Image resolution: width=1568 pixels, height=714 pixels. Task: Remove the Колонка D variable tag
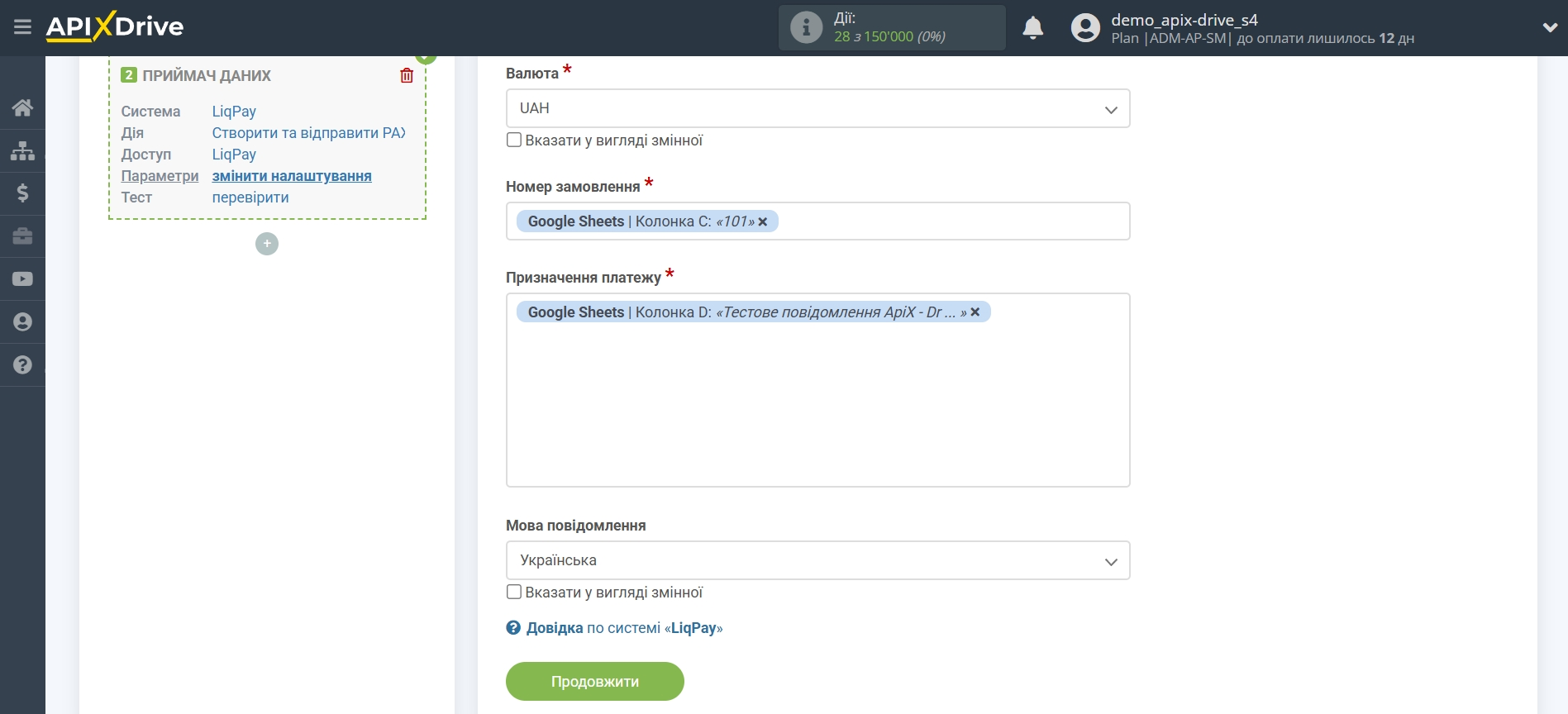coord(975,312)
